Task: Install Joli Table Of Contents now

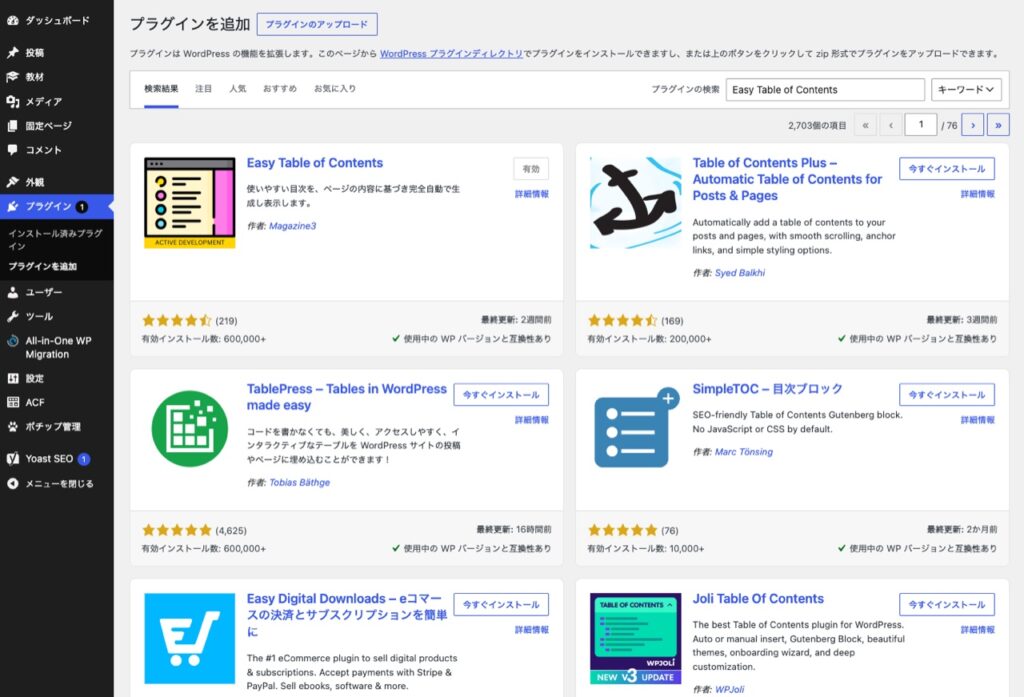Action: point(947,604)
